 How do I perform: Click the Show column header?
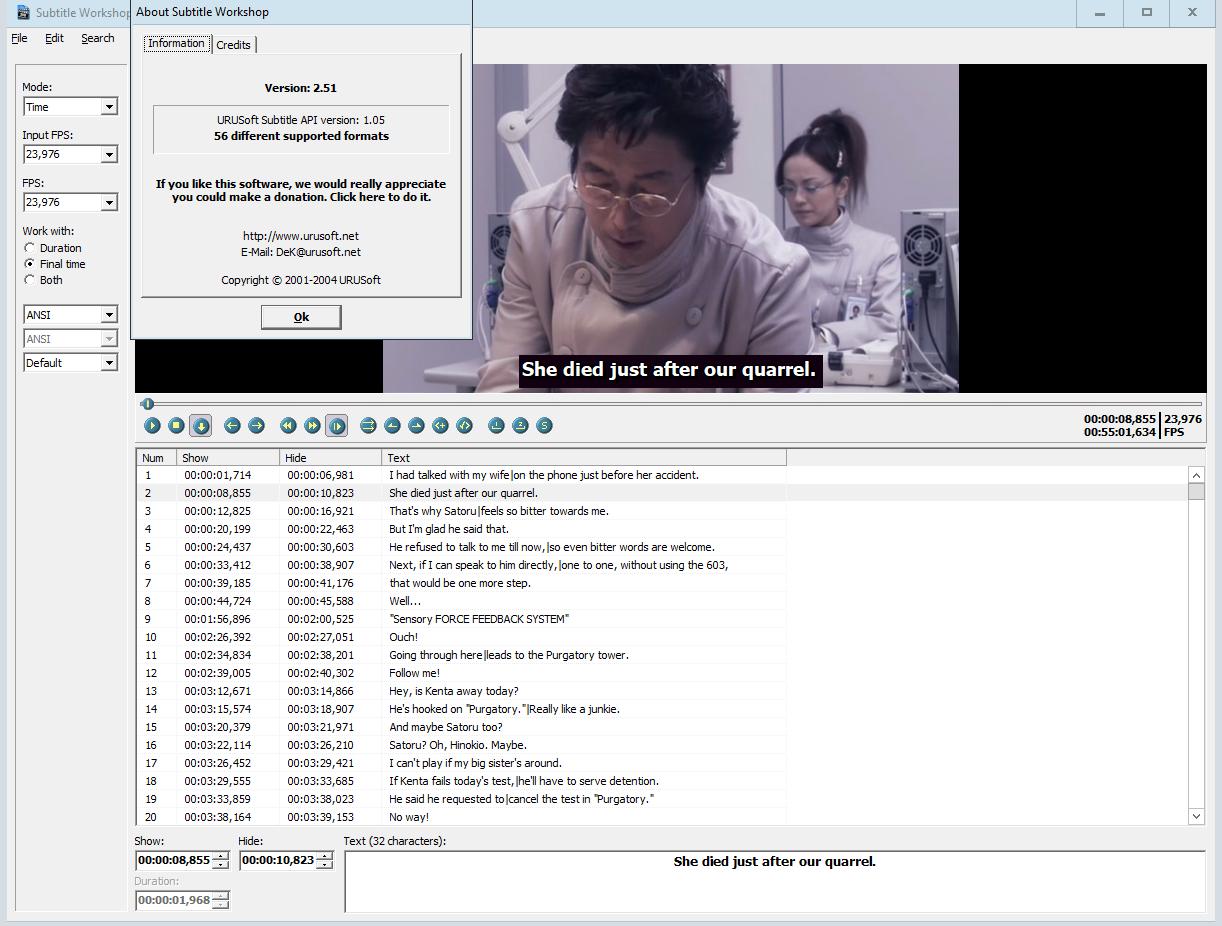[x=229, y=458]
